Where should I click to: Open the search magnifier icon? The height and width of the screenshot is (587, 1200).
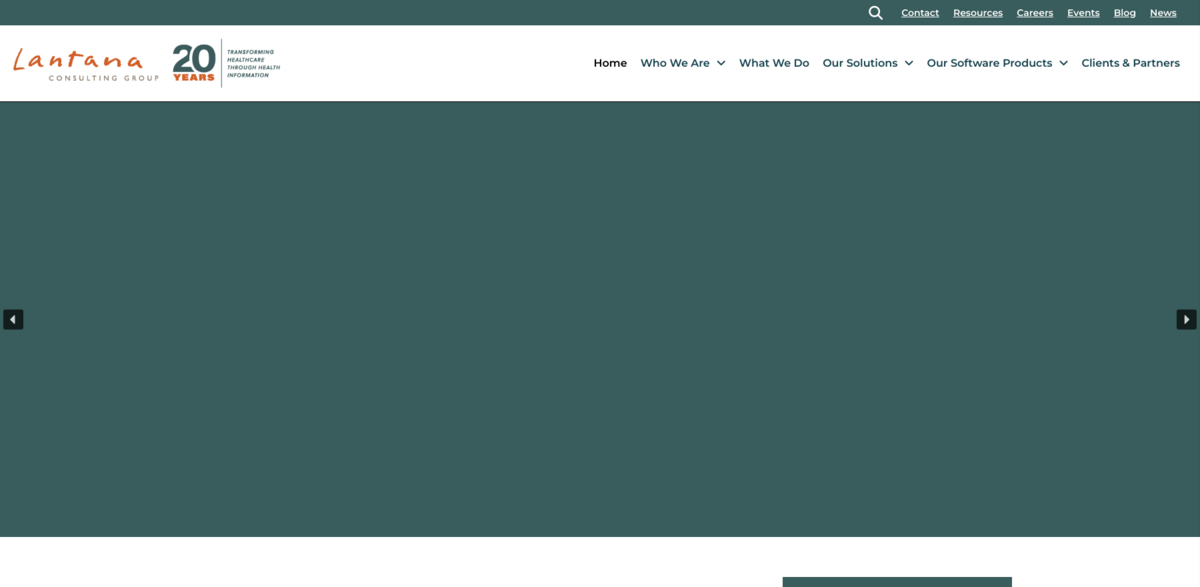click(875, 13)
